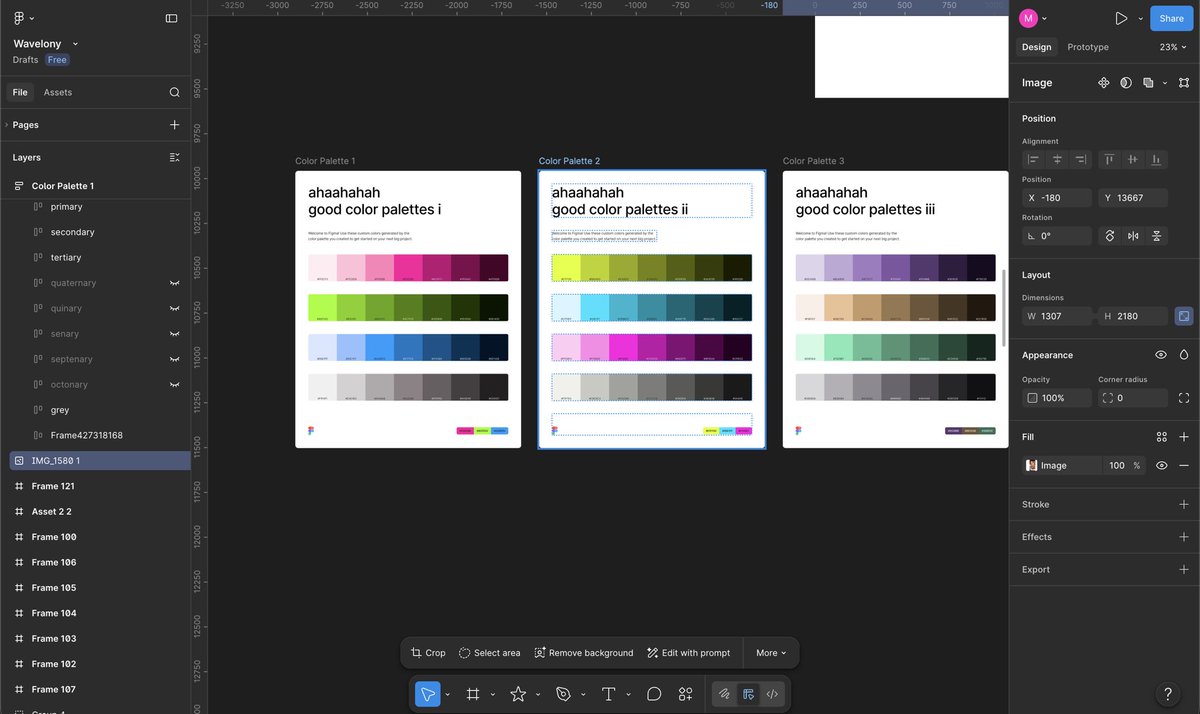Click Select area in image toolbar
Image resolution: width=1200 pixels, height=714 pixels.
tap(489, 653)
